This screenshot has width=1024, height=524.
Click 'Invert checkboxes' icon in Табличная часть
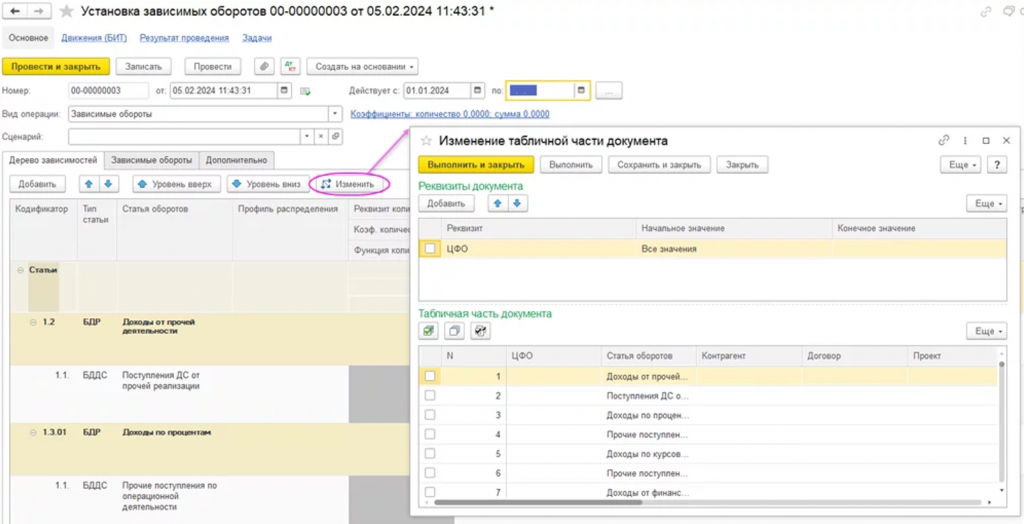point(481,331)
